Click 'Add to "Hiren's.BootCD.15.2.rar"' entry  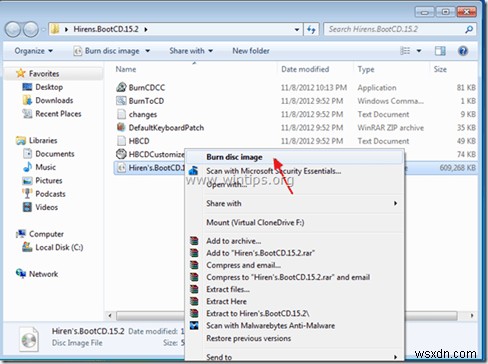pyautogui.click(x=260, y=253)
